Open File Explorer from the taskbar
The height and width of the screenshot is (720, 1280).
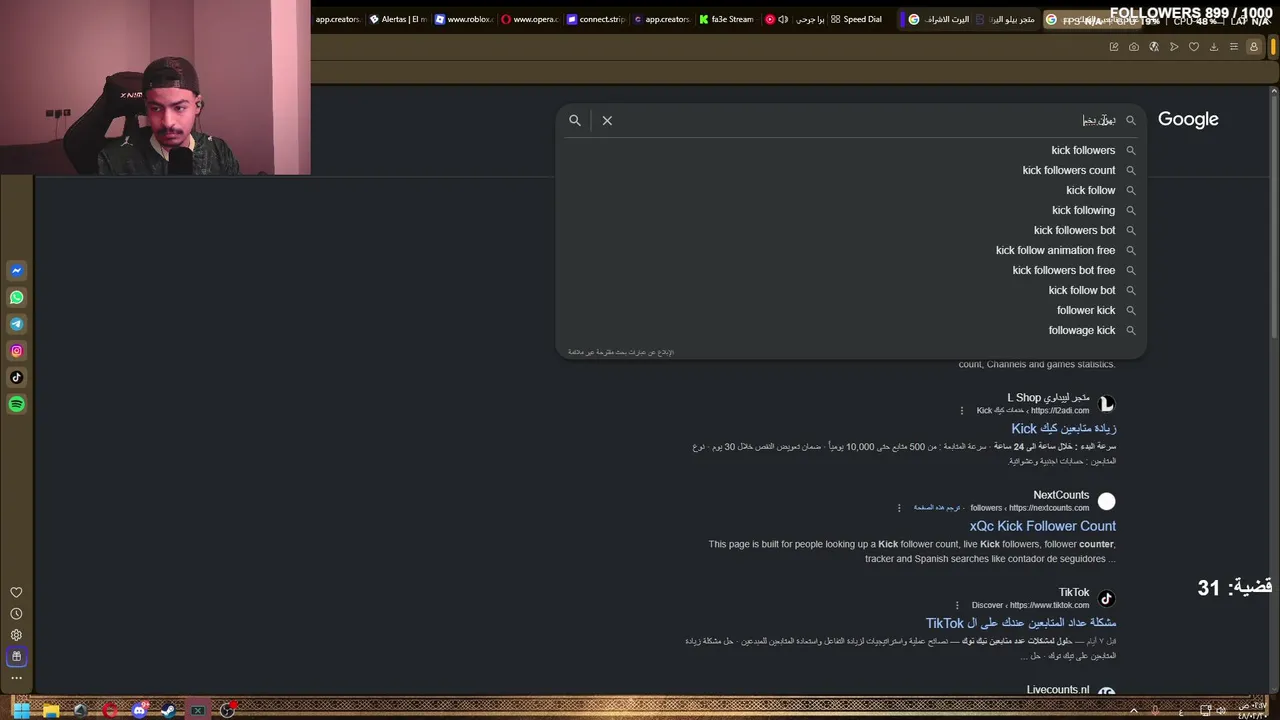pyautogui.click(x=51, y=711)
